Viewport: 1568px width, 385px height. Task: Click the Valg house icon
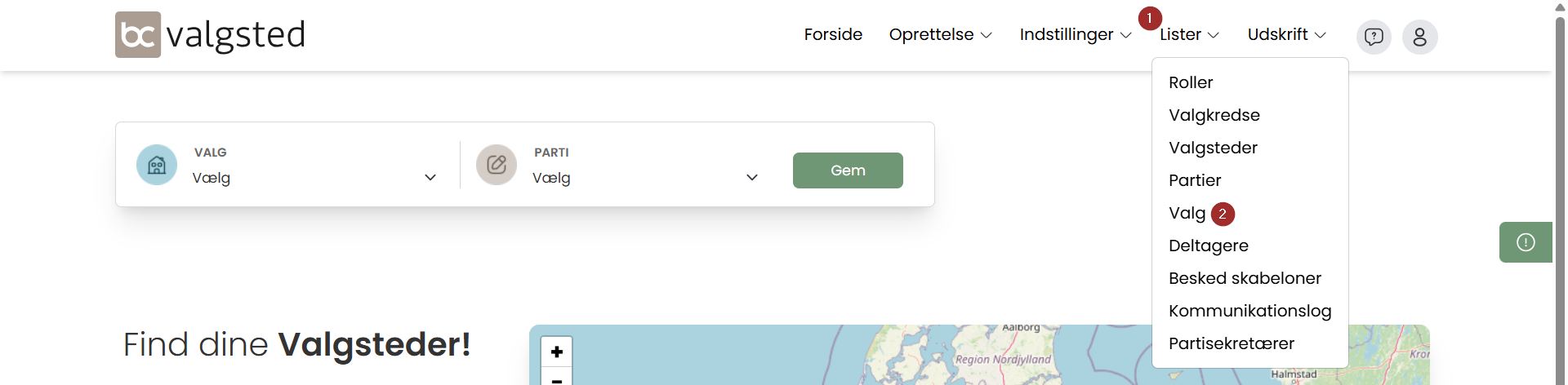tap(157, 165)
